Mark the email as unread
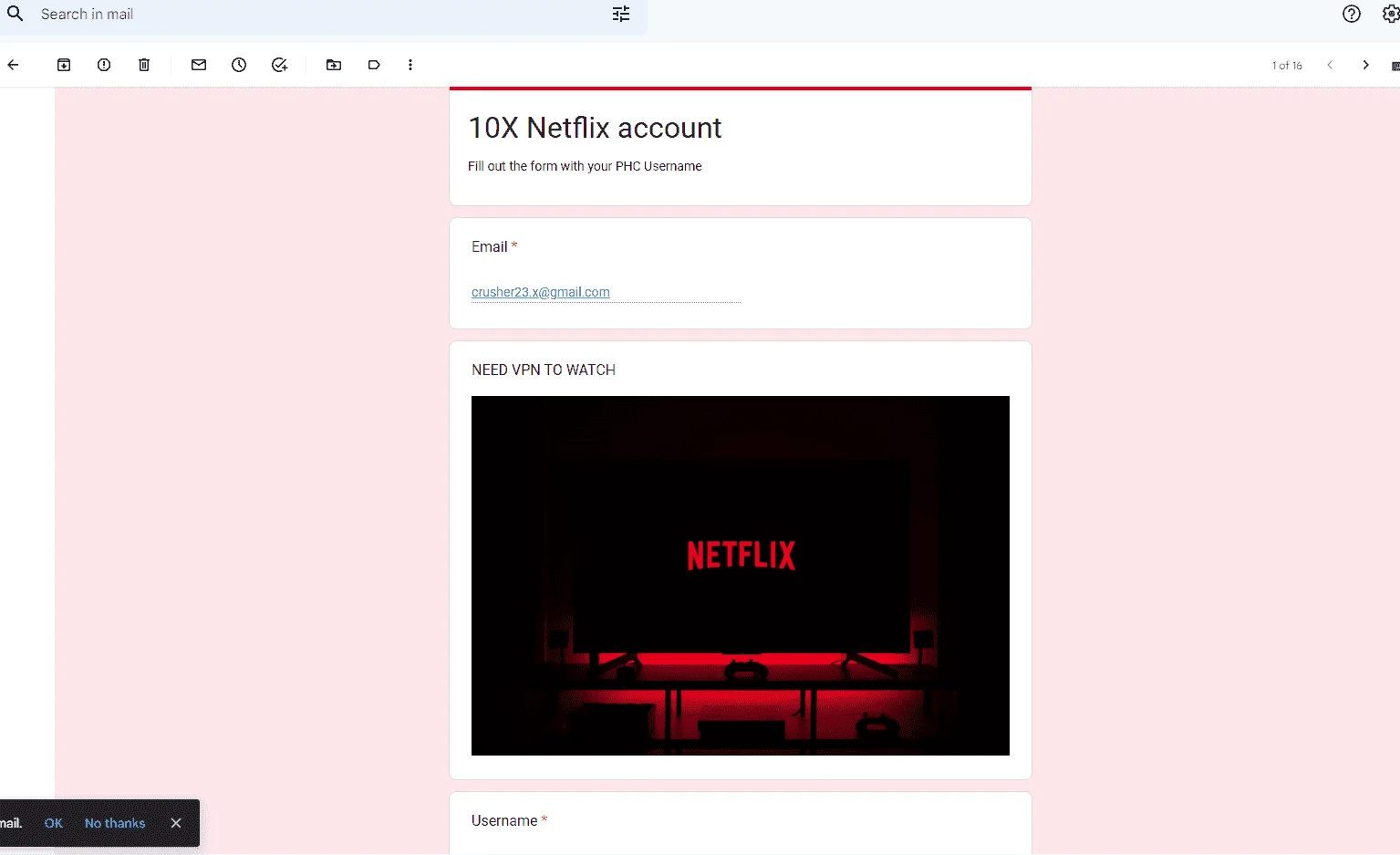1400x855 pixels. pyautogui.click(x=199, y=65)
